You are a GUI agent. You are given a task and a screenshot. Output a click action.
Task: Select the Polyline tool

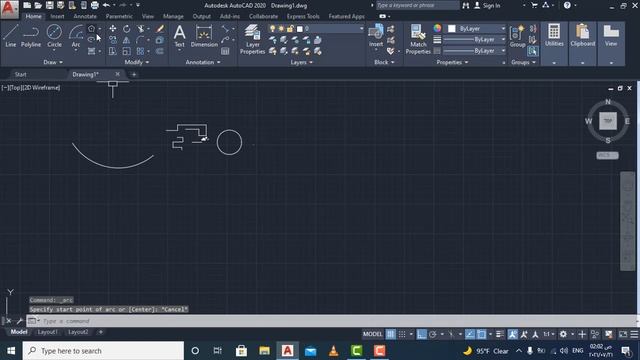(x=31, y=36)
